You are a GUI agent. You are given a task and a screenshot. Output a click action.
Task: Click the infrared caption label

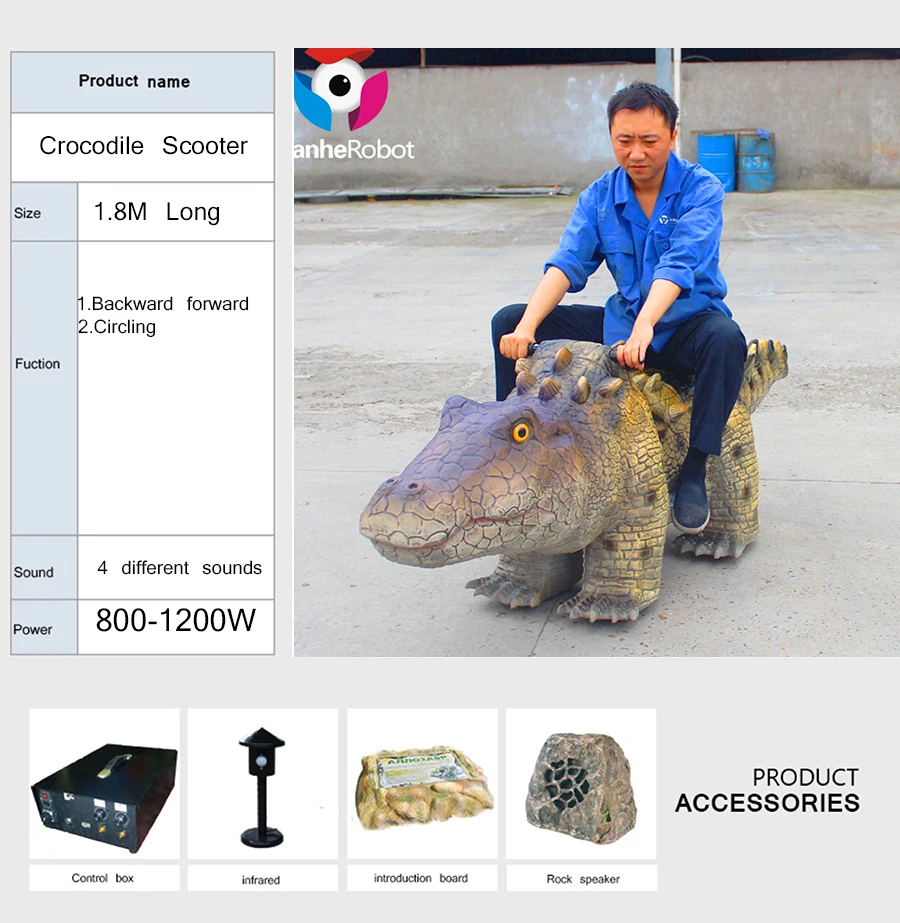point(261,880)
